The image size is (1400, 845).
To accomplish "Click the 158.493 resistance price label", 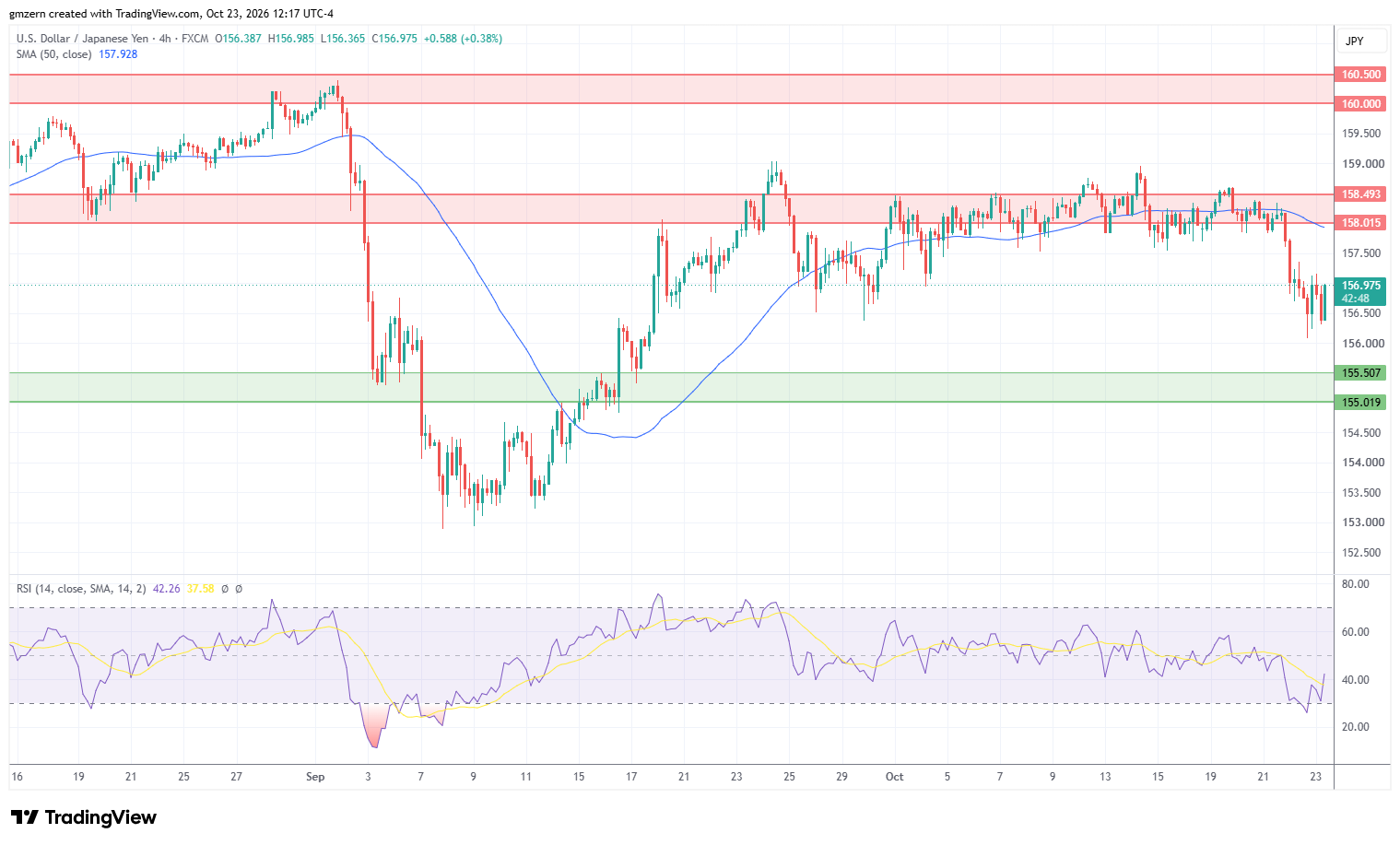I will coord(1360,194).
